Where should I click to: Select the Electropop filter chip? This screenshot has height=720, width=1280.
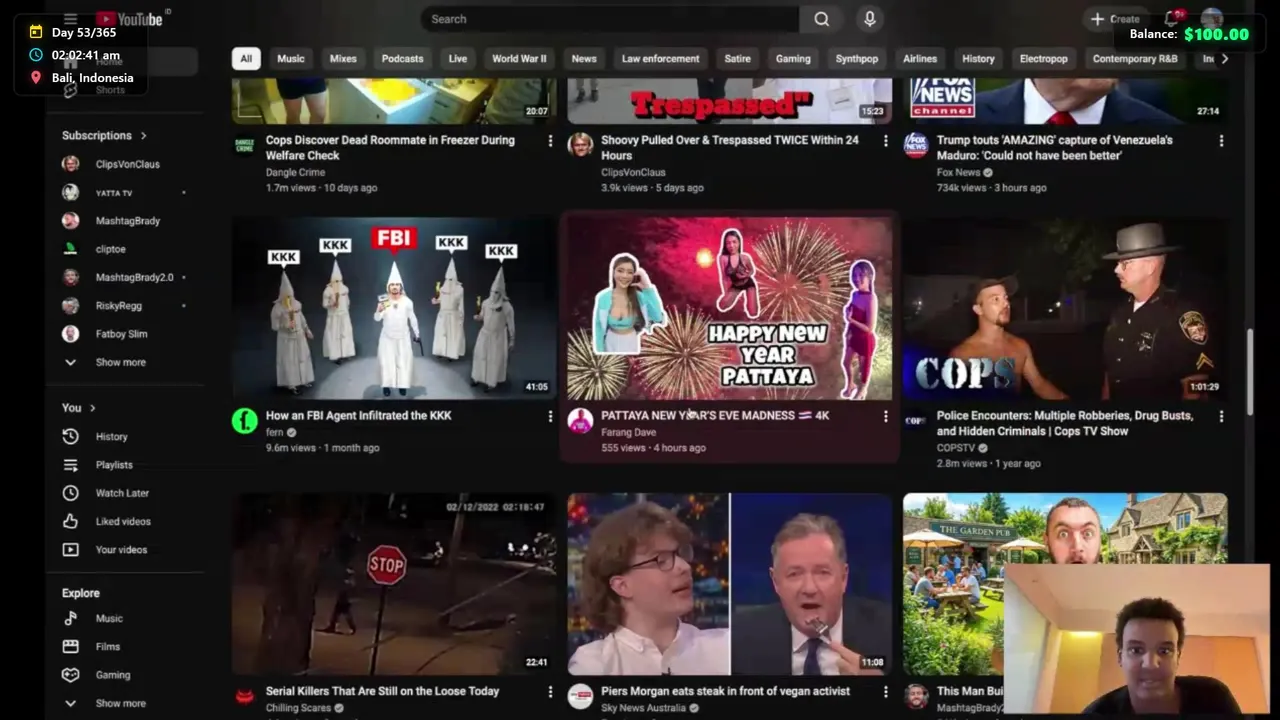(1043, 59)
